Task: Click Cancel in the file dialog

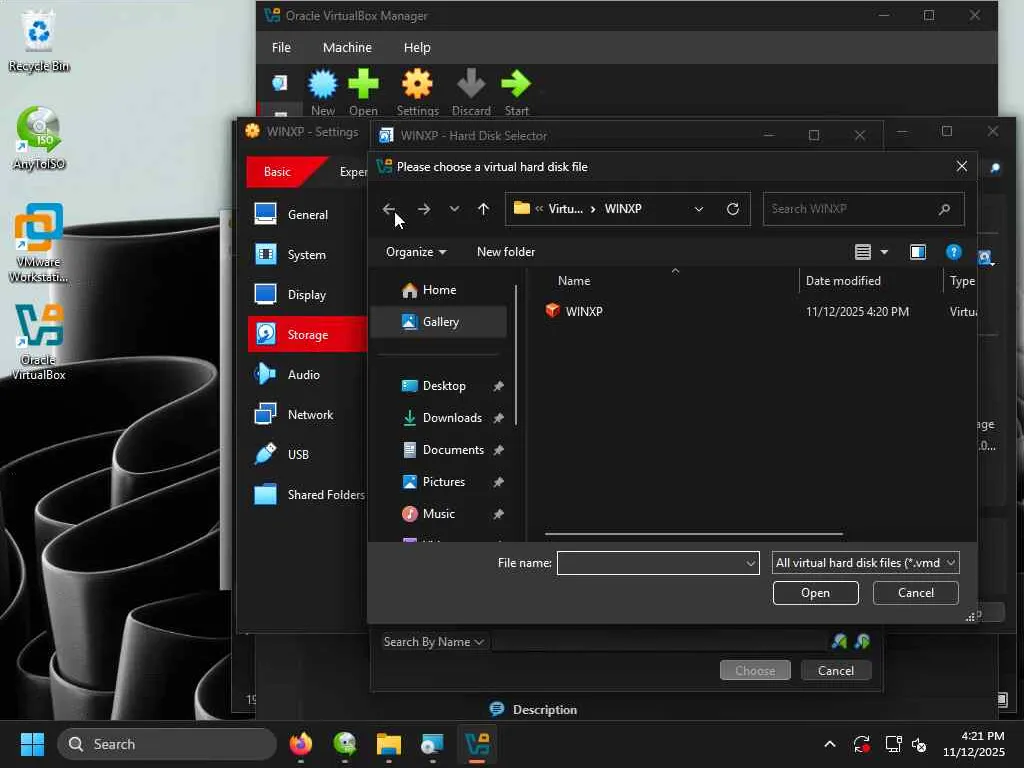Action: click(916, 593)
